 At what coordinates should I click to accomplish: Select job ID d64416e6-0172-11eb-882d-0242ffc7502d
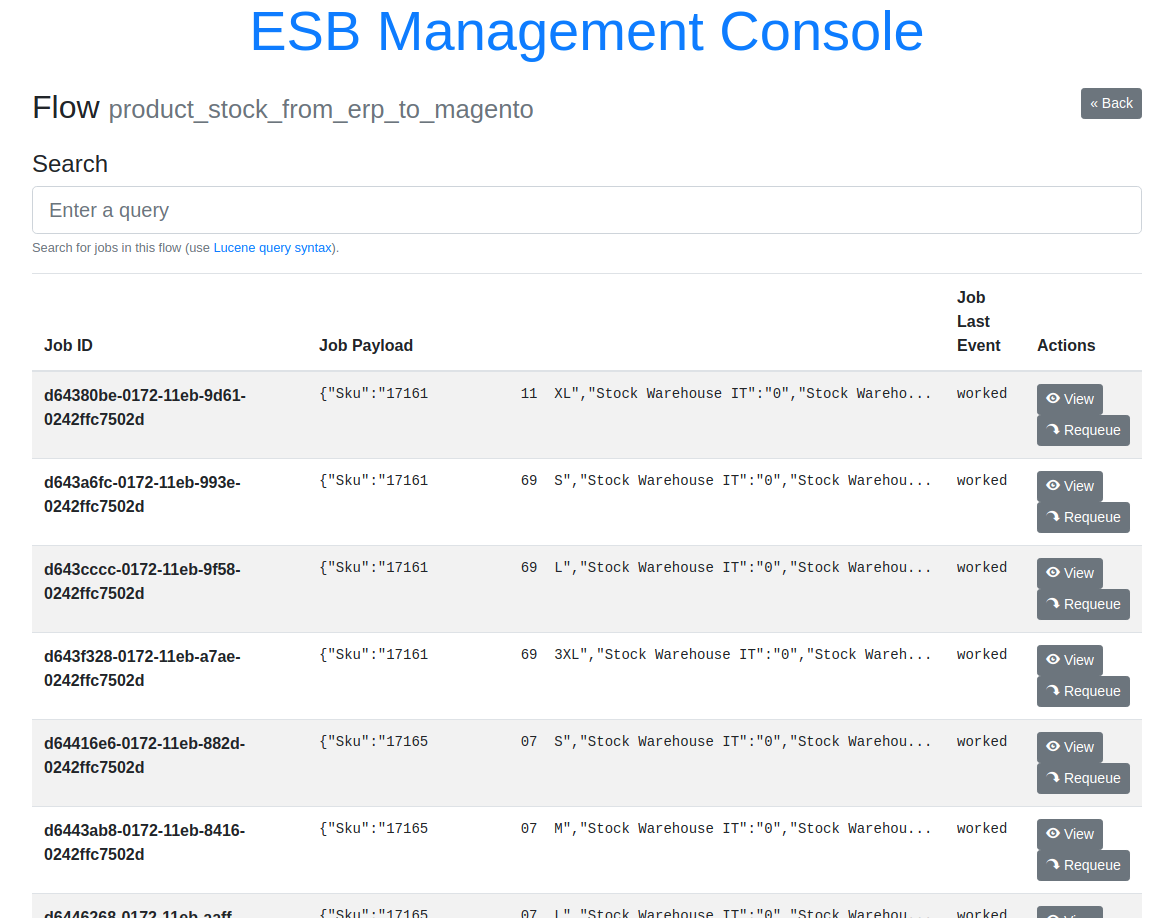(145, 755)
